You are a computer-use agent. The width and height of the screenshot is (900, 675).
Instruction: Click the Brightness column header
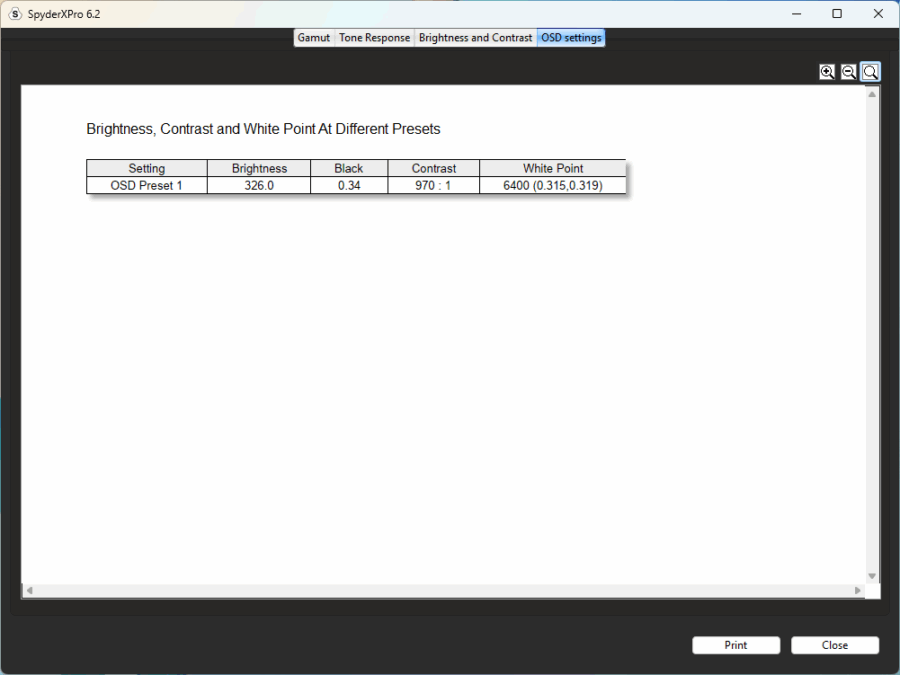point(259,168)
